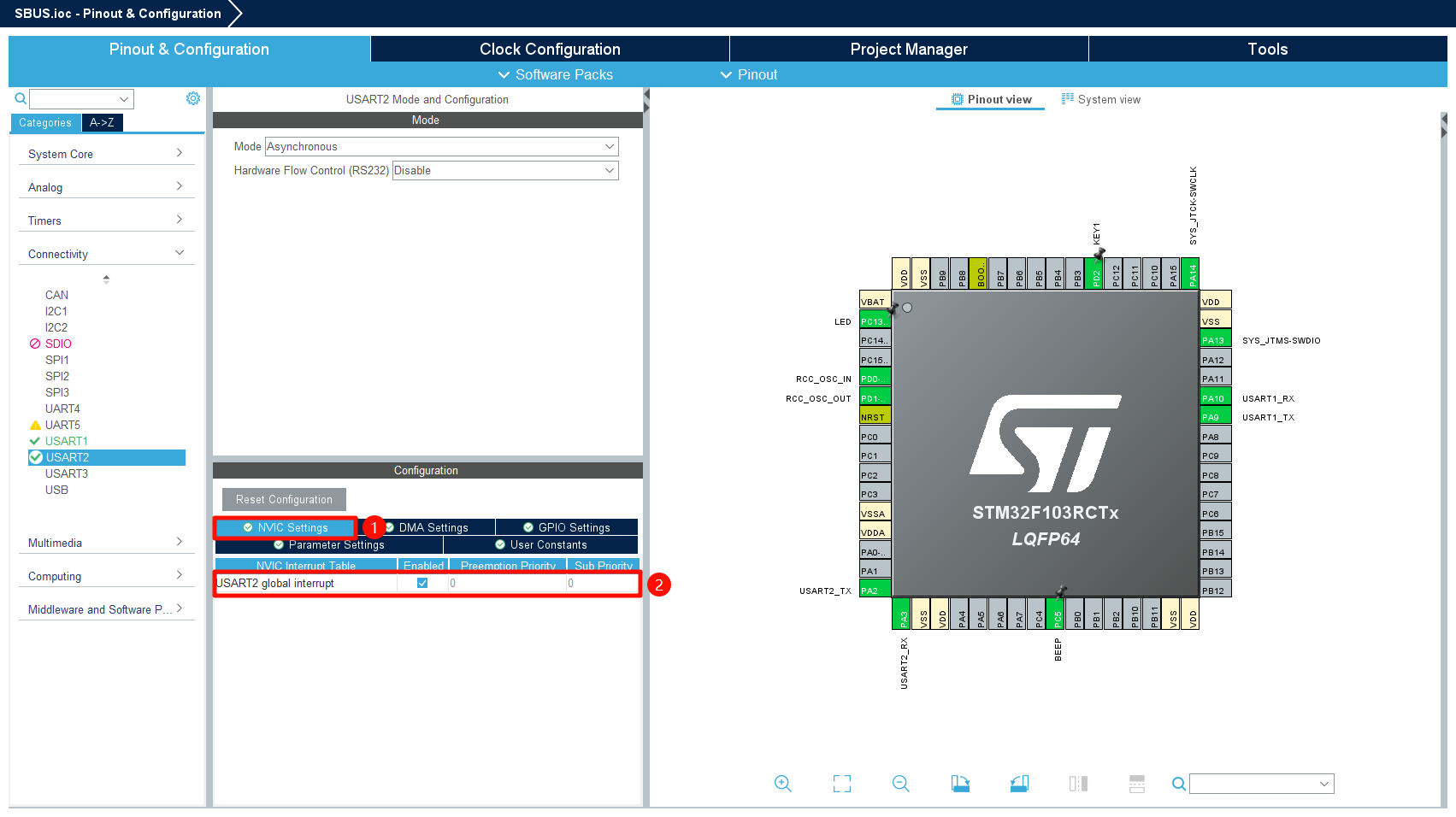Open the category search combo box

[82, 99]
